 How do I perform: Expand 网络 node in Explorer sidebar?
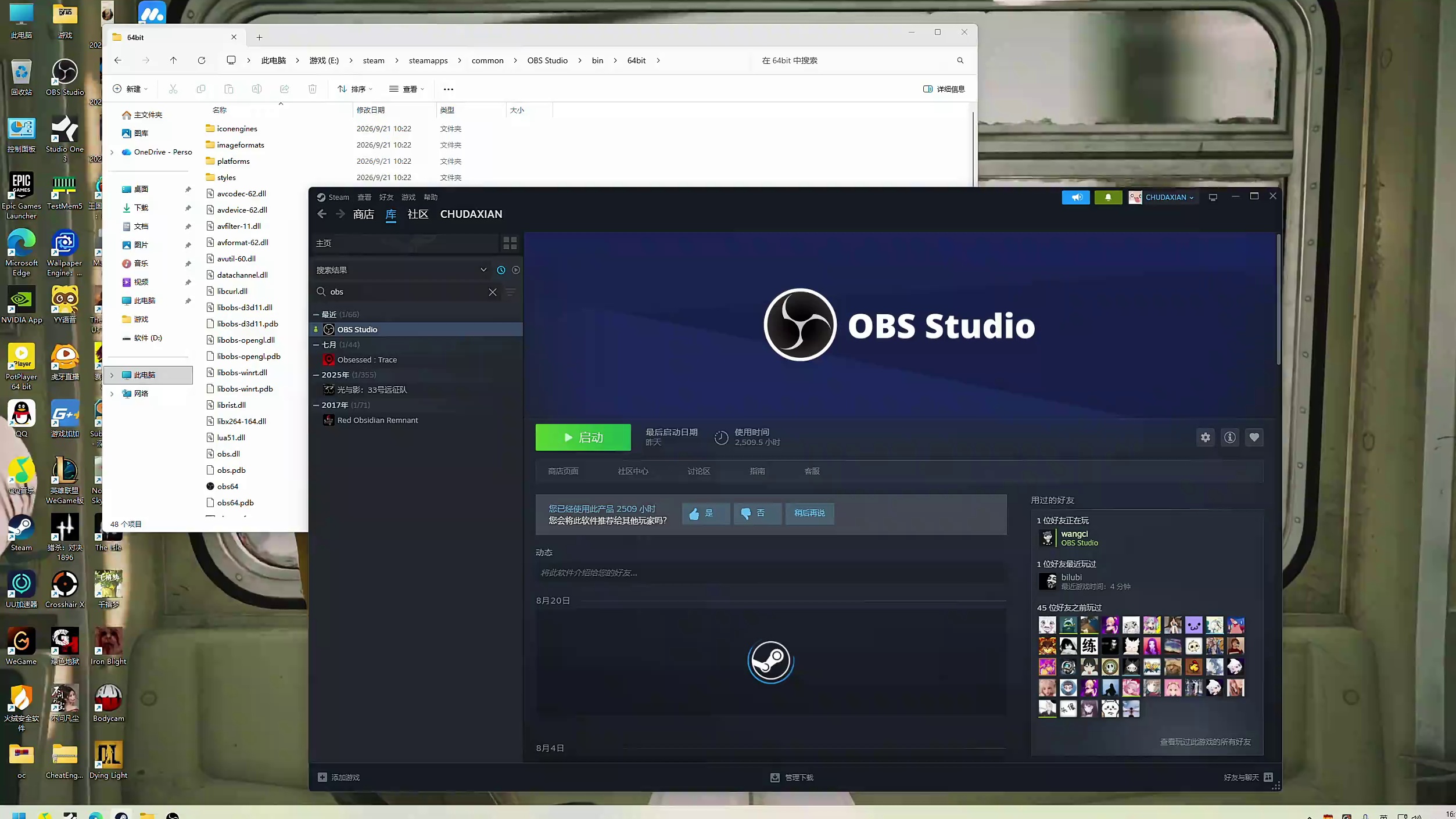(112, 394)
